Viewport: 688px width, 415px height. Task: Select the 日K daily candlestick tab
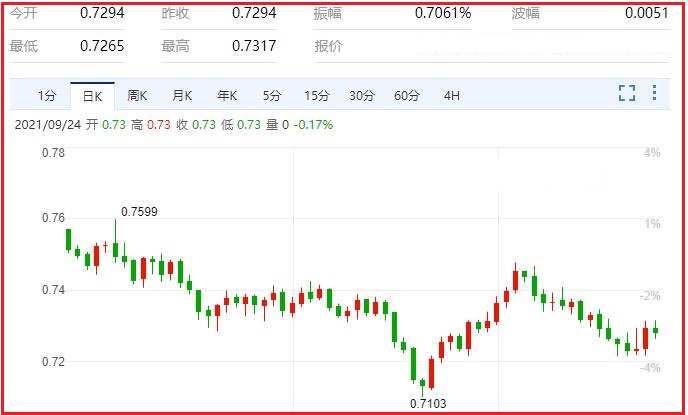(92, 96)
